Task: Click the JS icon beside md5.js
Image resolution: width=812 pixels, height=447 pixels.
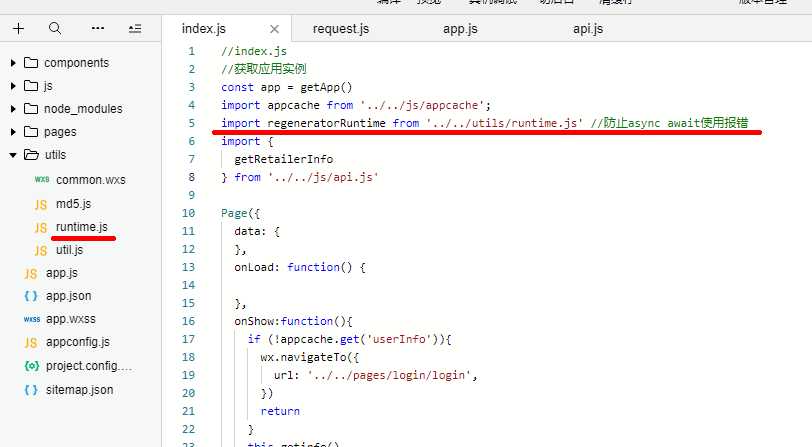Action: tap(41, 204)
